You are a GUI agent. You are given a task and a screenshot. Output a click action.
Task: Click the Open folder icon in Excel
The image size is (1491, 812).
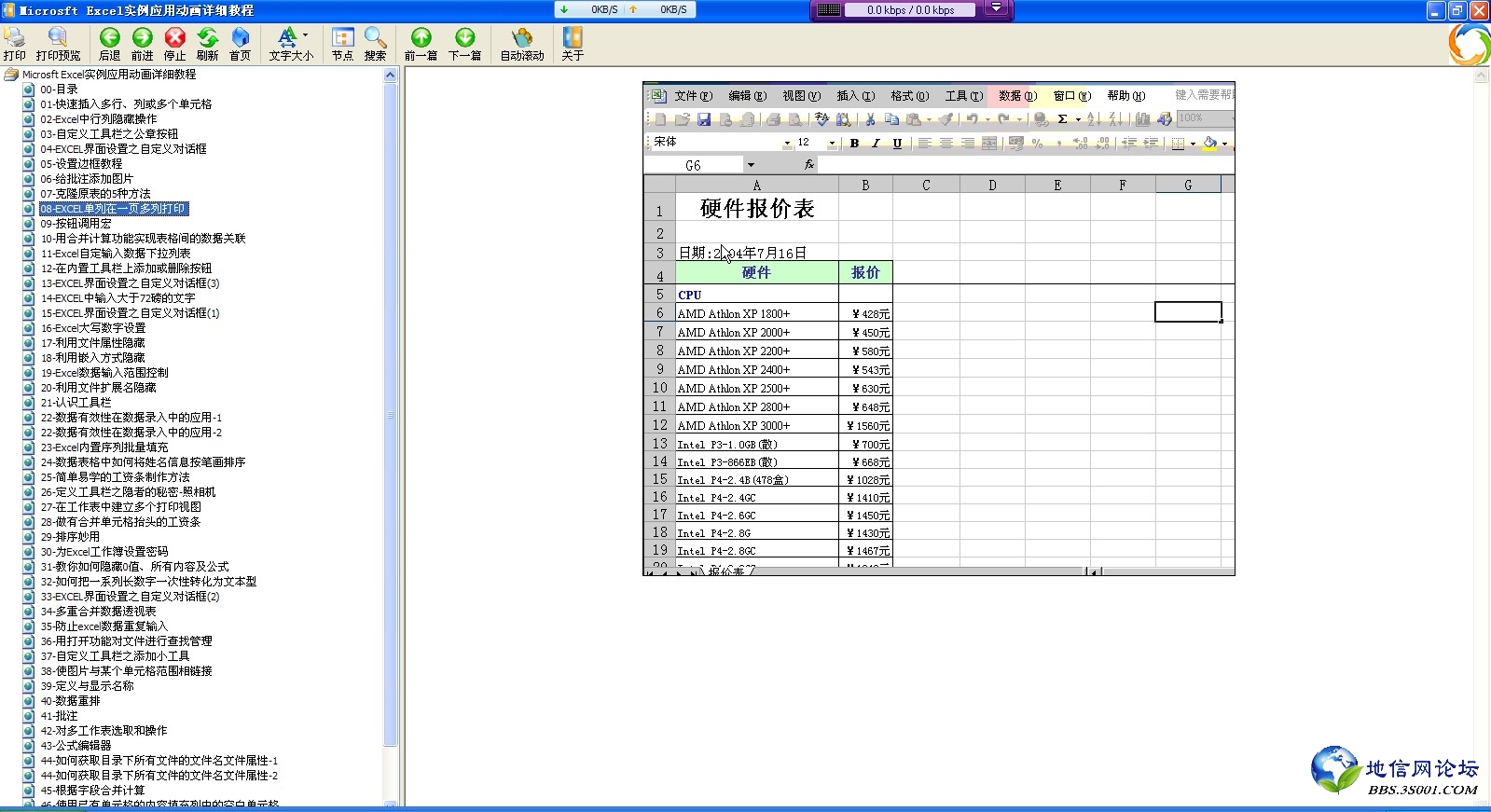click(683, 119)
